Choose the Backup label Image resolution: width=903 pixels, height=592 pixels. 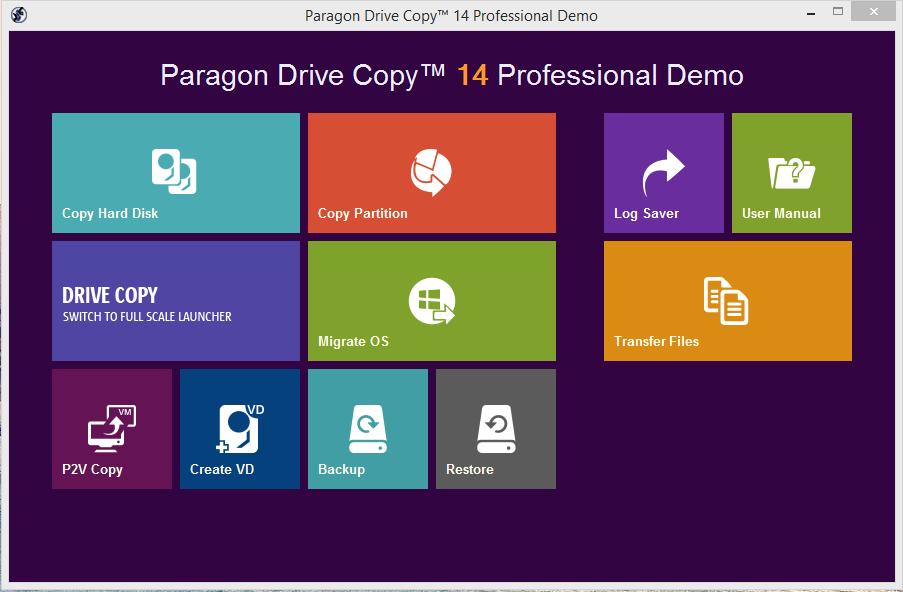click(x=341, y=469)
